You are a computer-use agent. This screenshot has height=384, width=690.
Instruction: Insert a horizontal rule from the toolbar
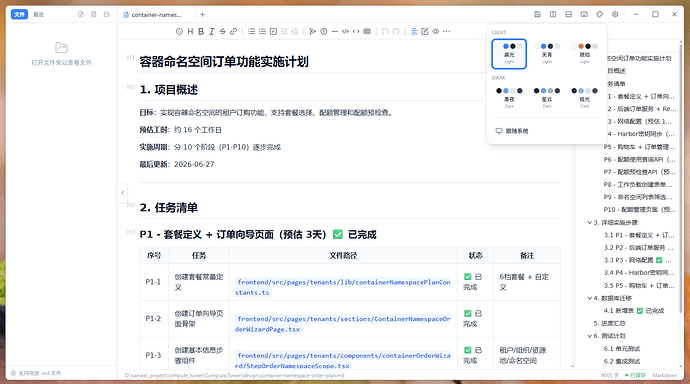[334, 31]
